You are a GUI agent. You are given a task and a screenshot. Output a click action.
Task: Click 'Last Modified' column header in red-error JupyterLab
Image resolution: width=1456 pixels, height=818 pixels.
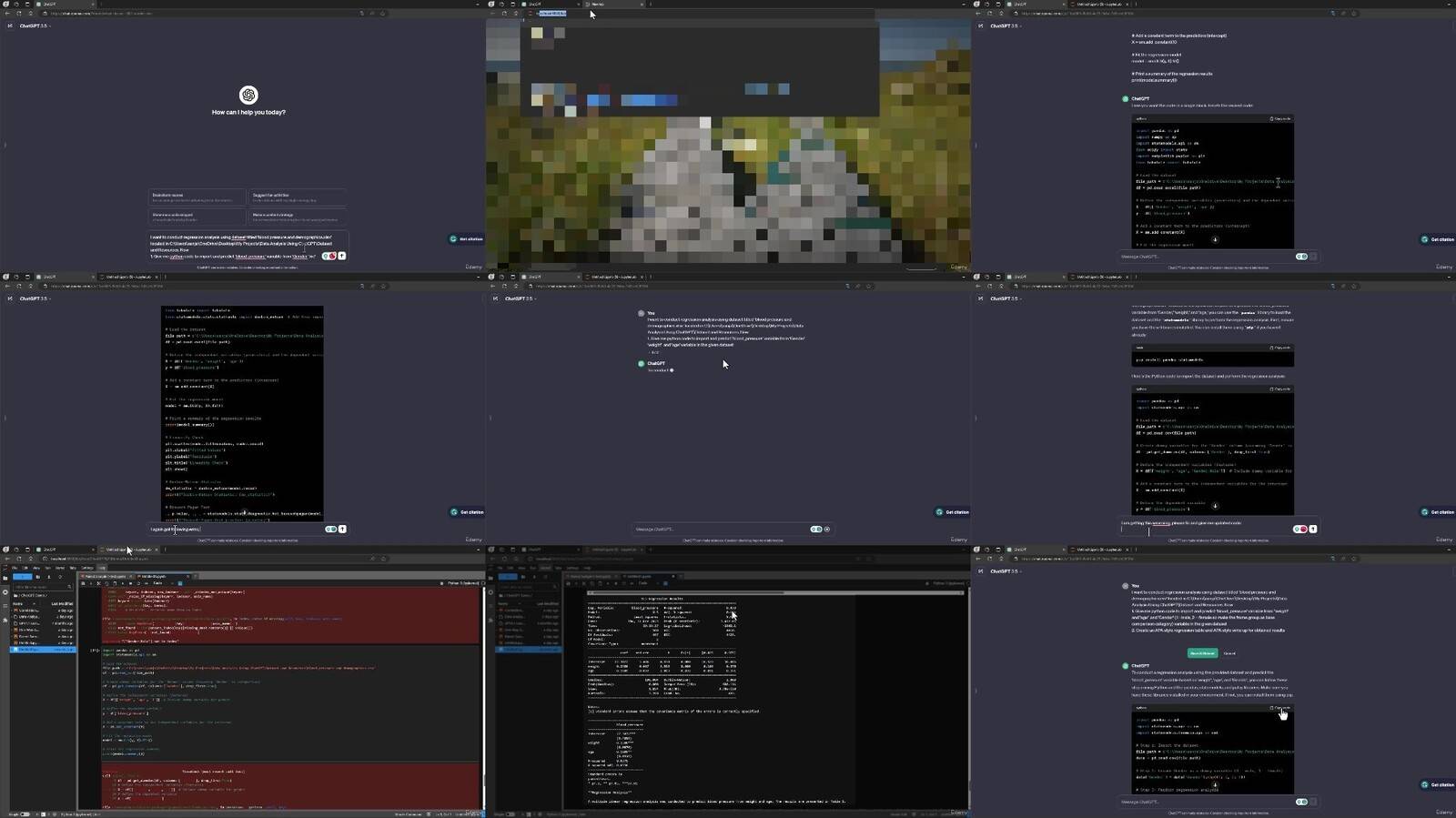tap(62, 603)
